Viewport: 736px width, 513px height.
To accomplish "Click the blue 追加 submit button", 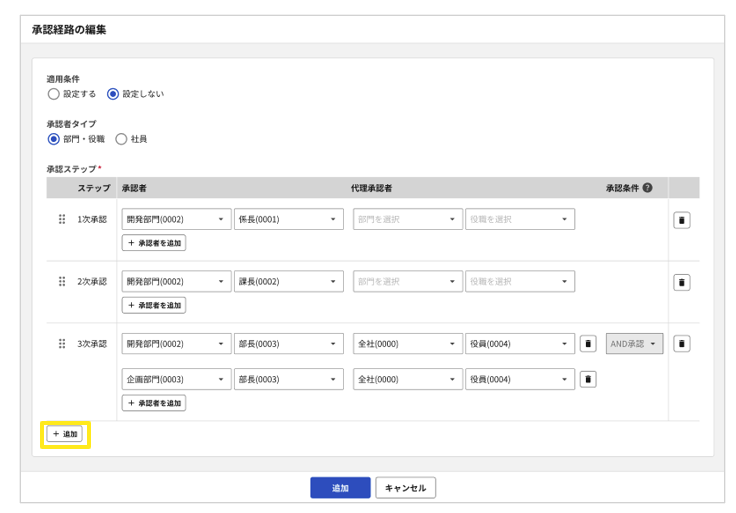I will coord(340,488).
